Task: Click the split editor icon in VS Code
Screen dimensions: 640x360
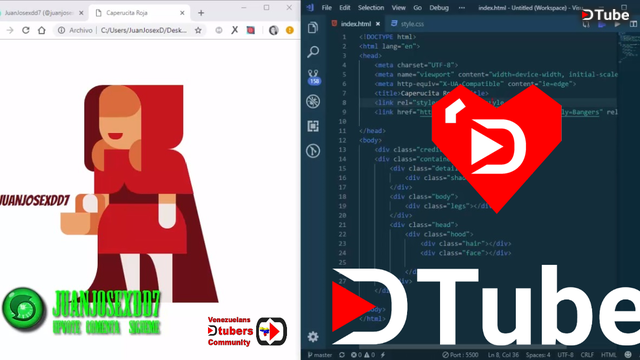Action: tap(633, 24)
